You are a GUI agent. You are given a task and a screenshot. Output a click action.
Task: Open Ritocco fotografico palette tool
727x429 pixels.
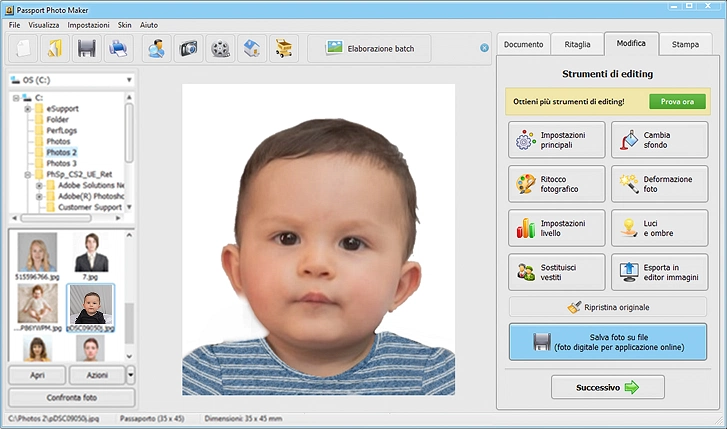(556, 184)
